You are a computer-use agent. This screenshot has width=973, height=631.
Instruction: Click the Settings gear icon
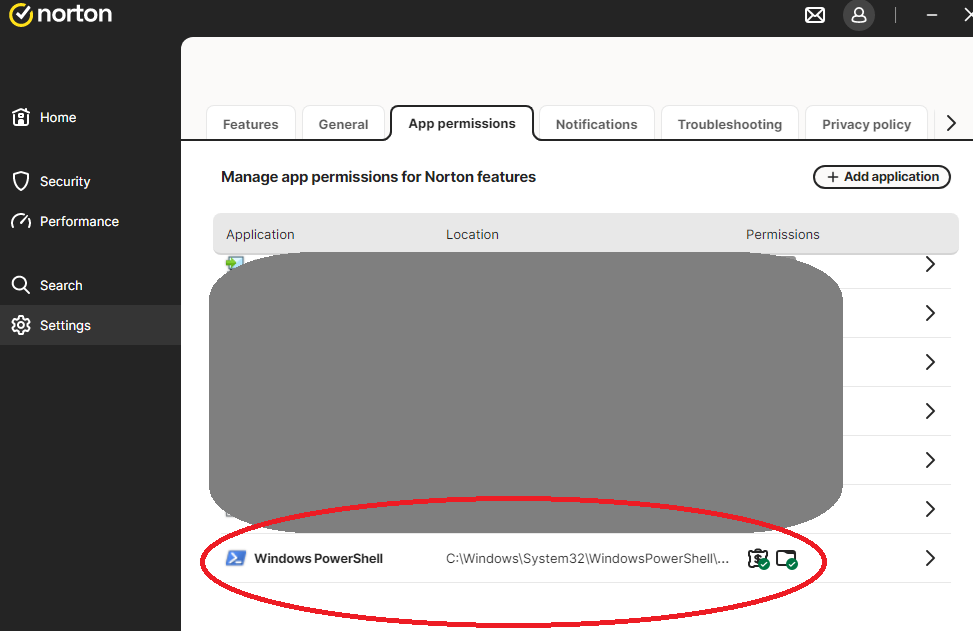(x=21, y=325)
